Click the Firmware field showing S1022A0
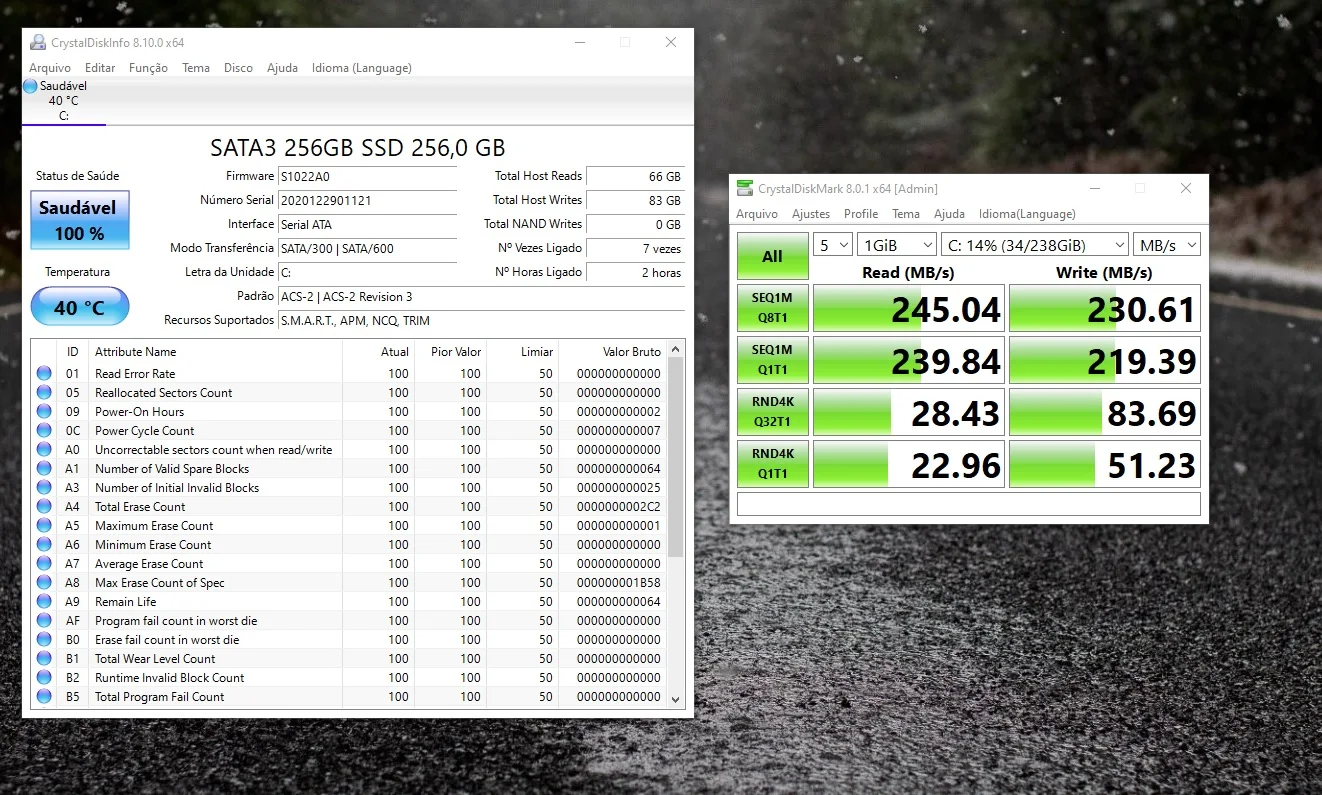The image size is (1322, 795). 367,176
